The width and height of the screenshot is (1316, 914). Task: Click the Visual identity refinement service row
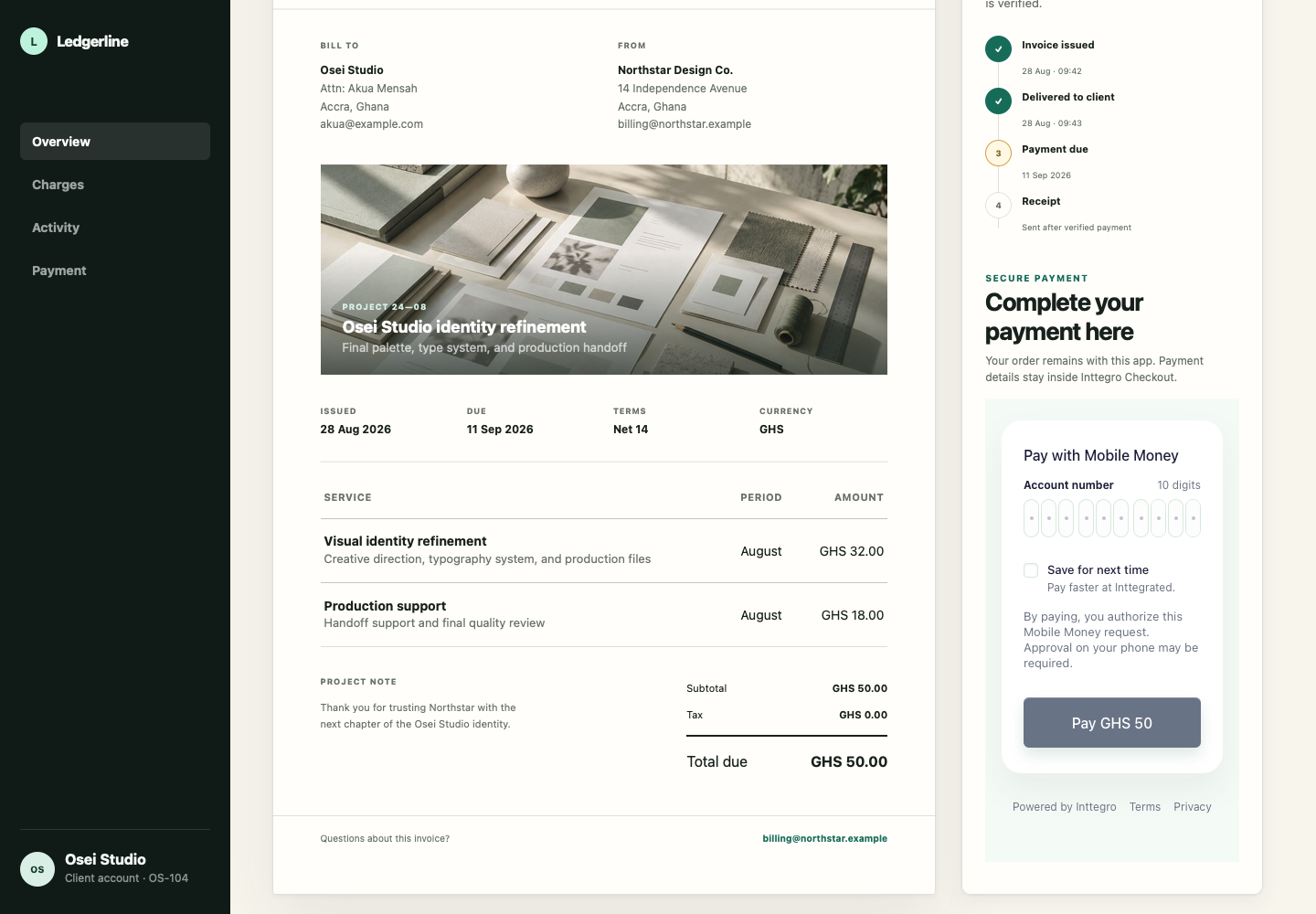(x=604, y=551)
